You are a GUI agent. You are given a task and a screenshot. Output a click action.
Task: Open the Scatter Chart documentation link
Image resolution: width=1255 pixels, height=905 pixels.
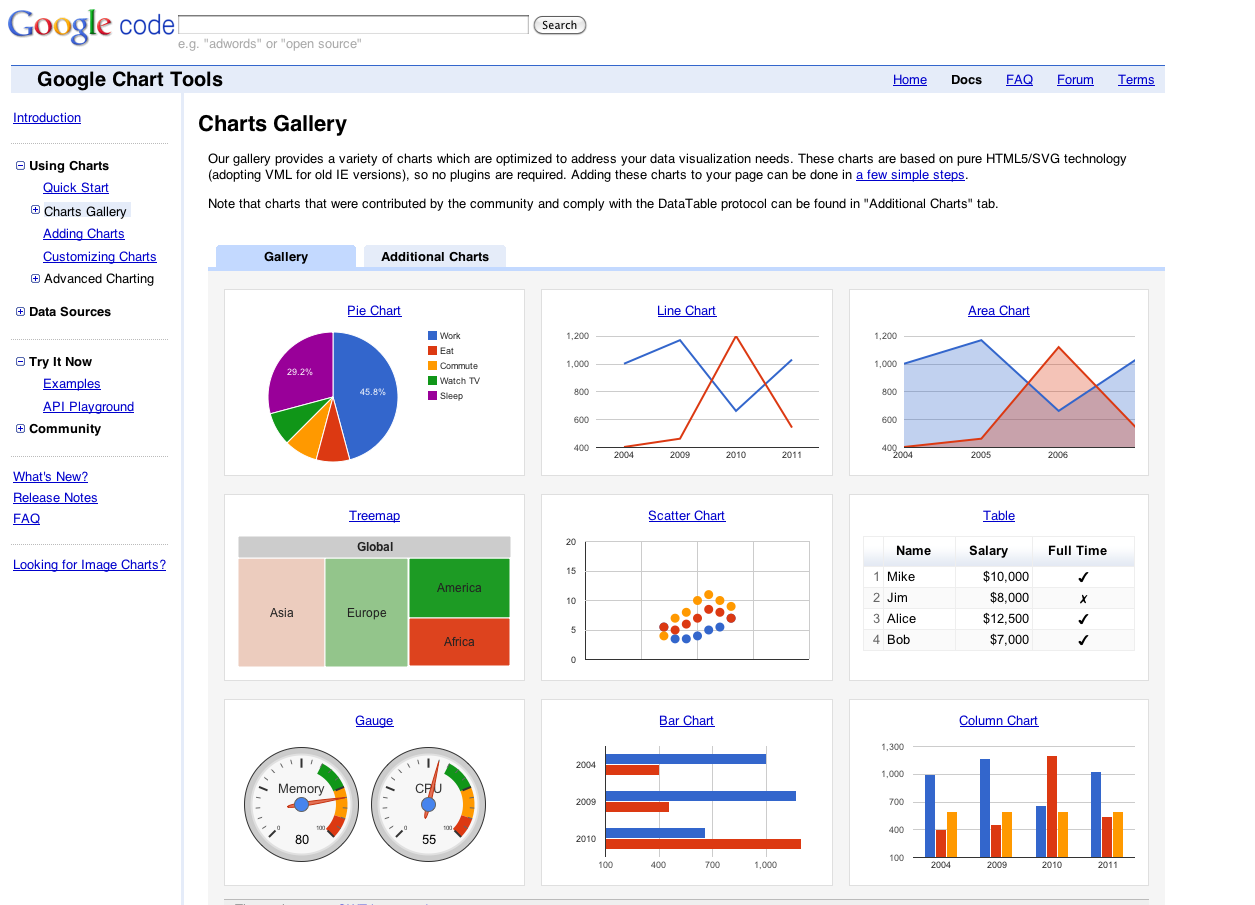tap(686, 515)
